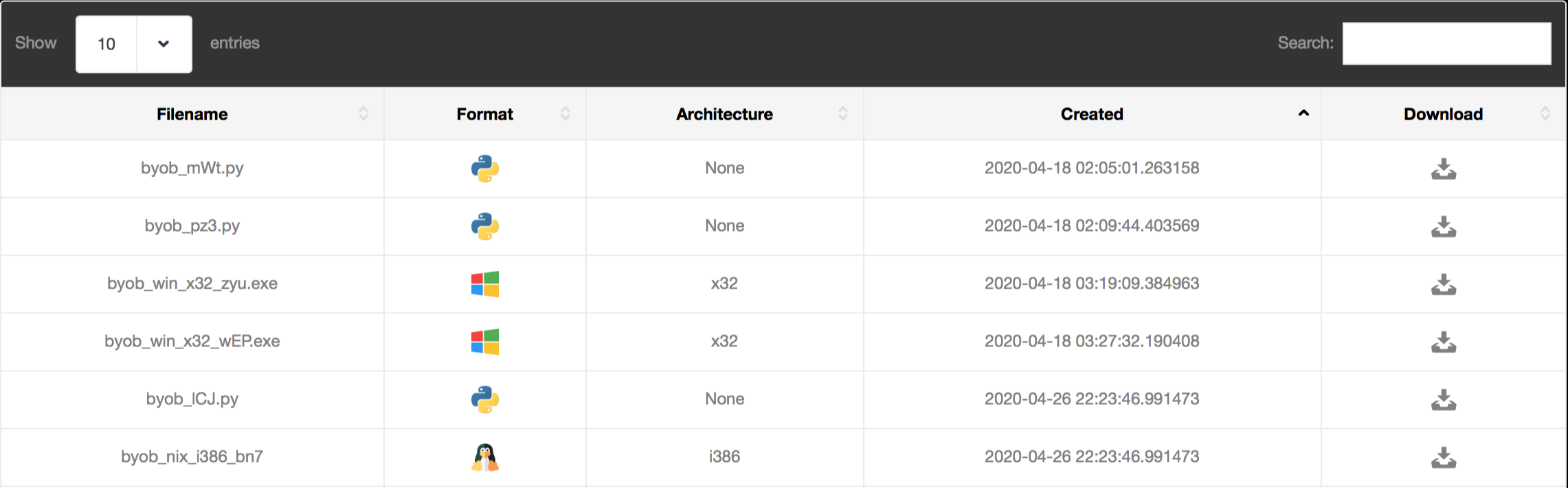This screenshot has width=1568, height=488.
Task: Sort by the Download column header
Action: point(1444,114)
